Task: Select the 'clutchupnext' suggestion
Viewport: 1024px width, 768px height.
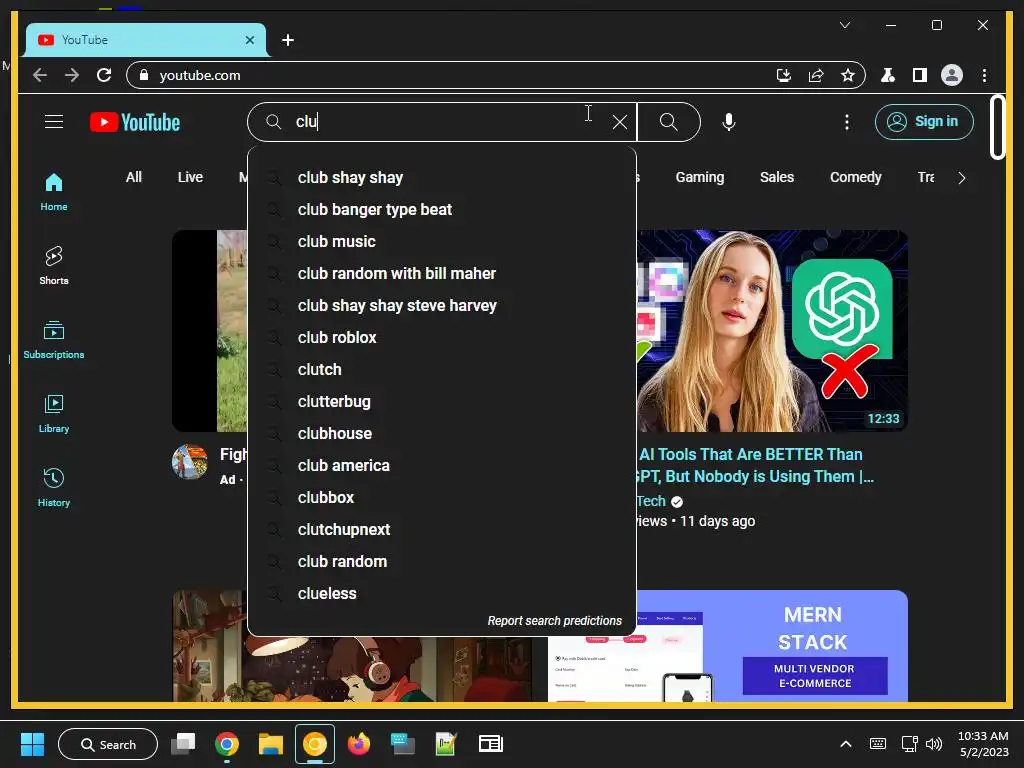Action: (x=442, y=530)
